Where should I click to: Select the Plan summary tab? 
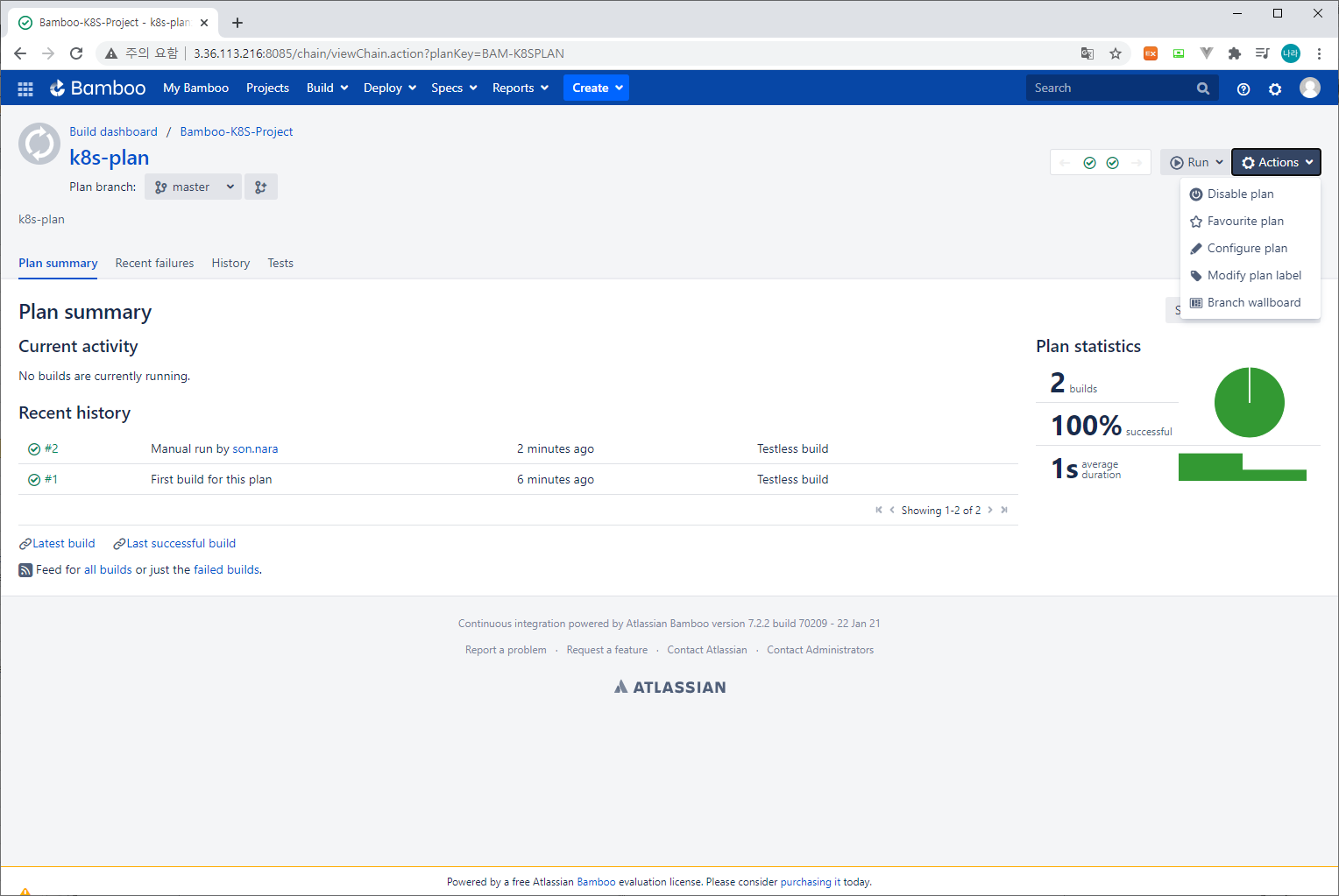pos(58,263)
